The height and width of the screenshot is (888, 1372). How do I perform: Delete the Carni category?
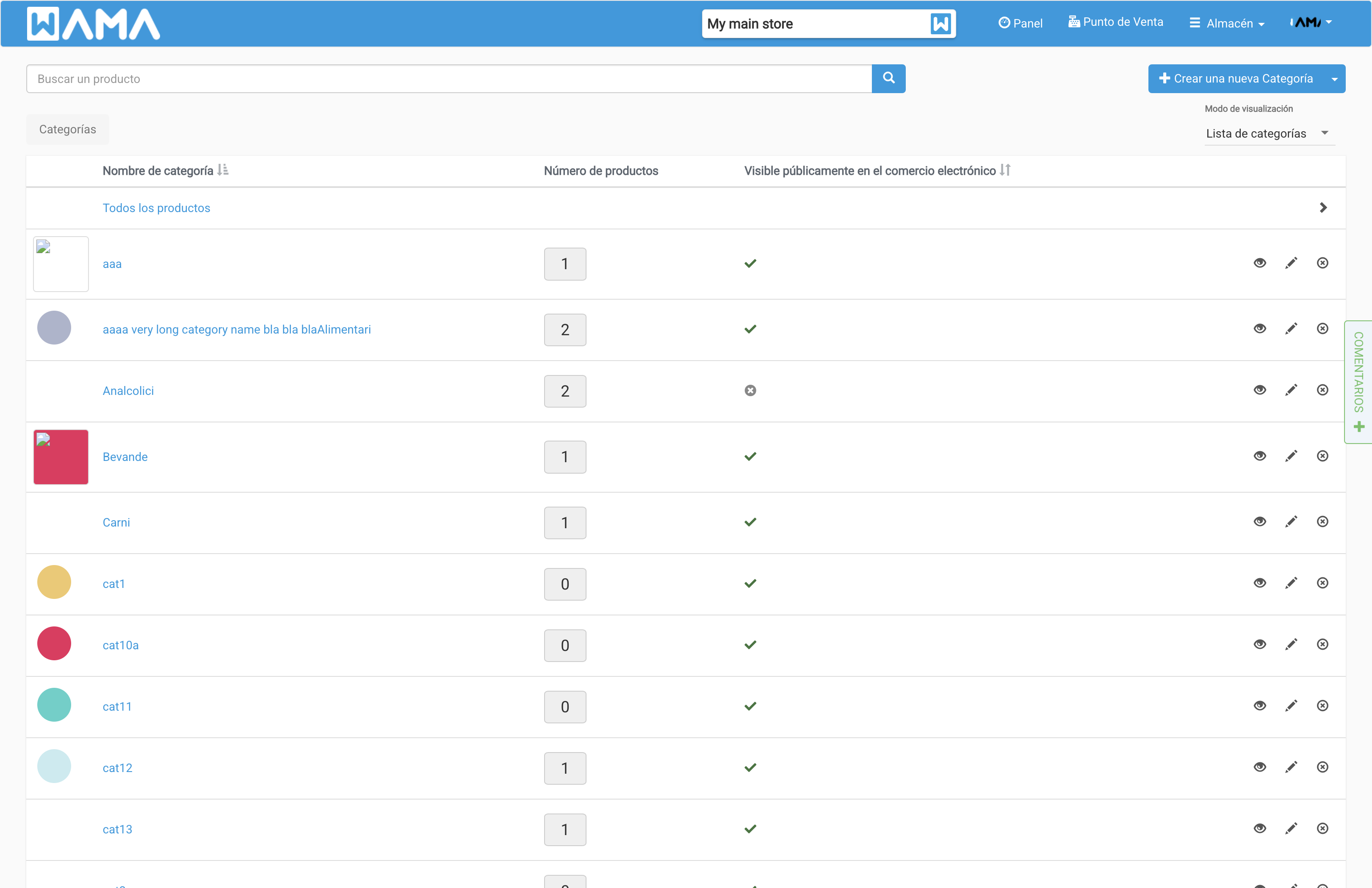1322,522
